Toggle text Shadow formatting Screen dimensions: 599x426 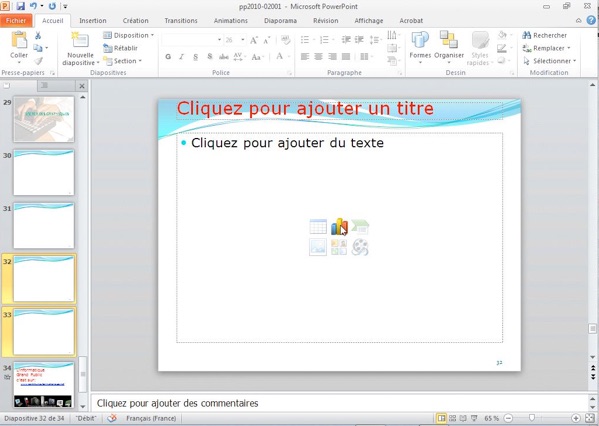point(210,57)
